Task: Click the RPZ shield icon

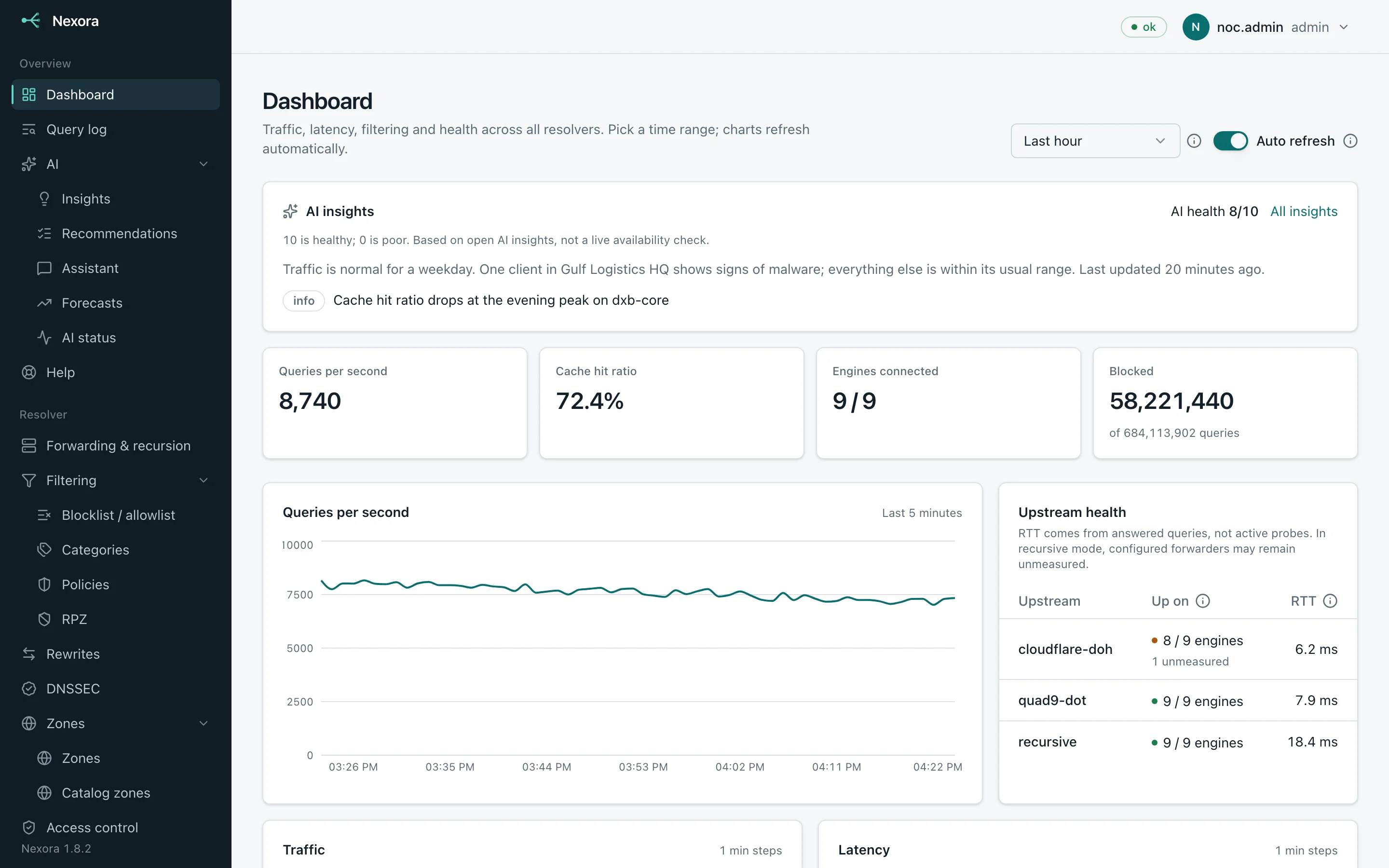Action: 44,620
